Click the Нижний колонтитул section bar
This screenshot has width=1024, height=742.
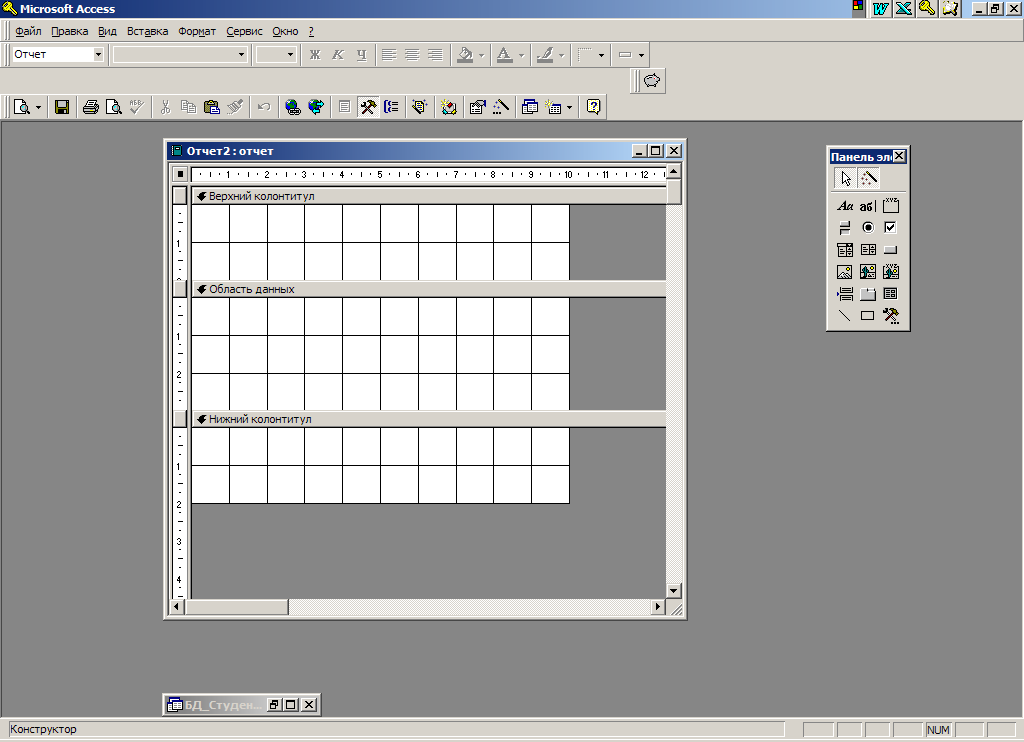428,419
